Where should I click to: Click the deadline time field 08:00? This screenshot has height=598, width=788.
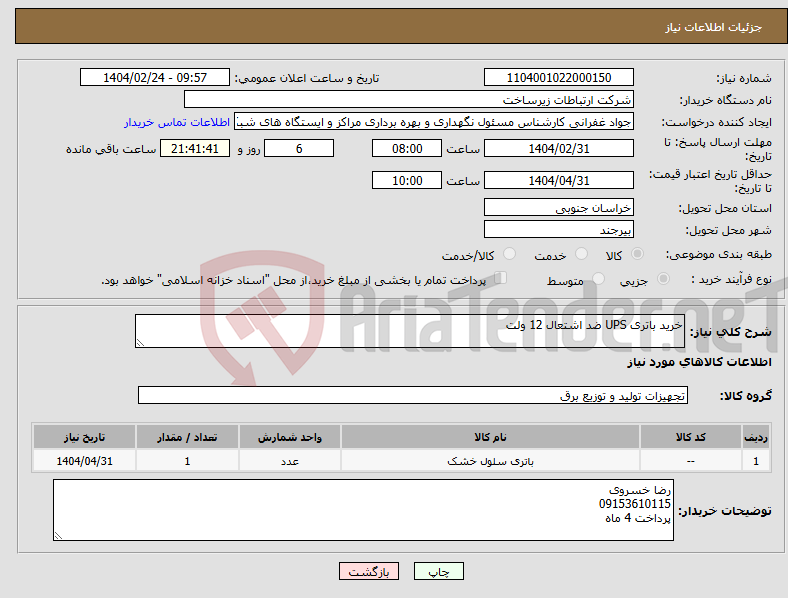point(407,148)
